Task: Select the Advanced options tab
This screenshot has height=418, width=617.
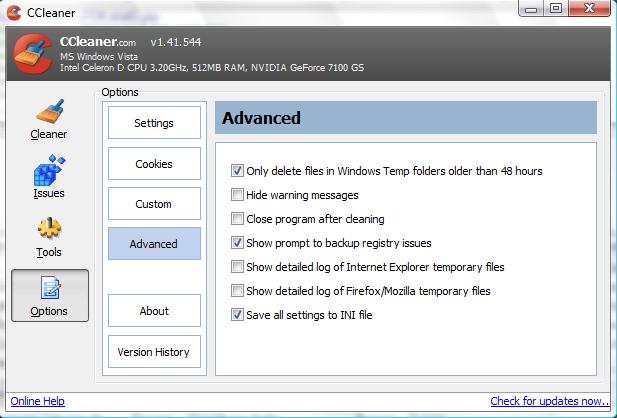Action: 154,244
